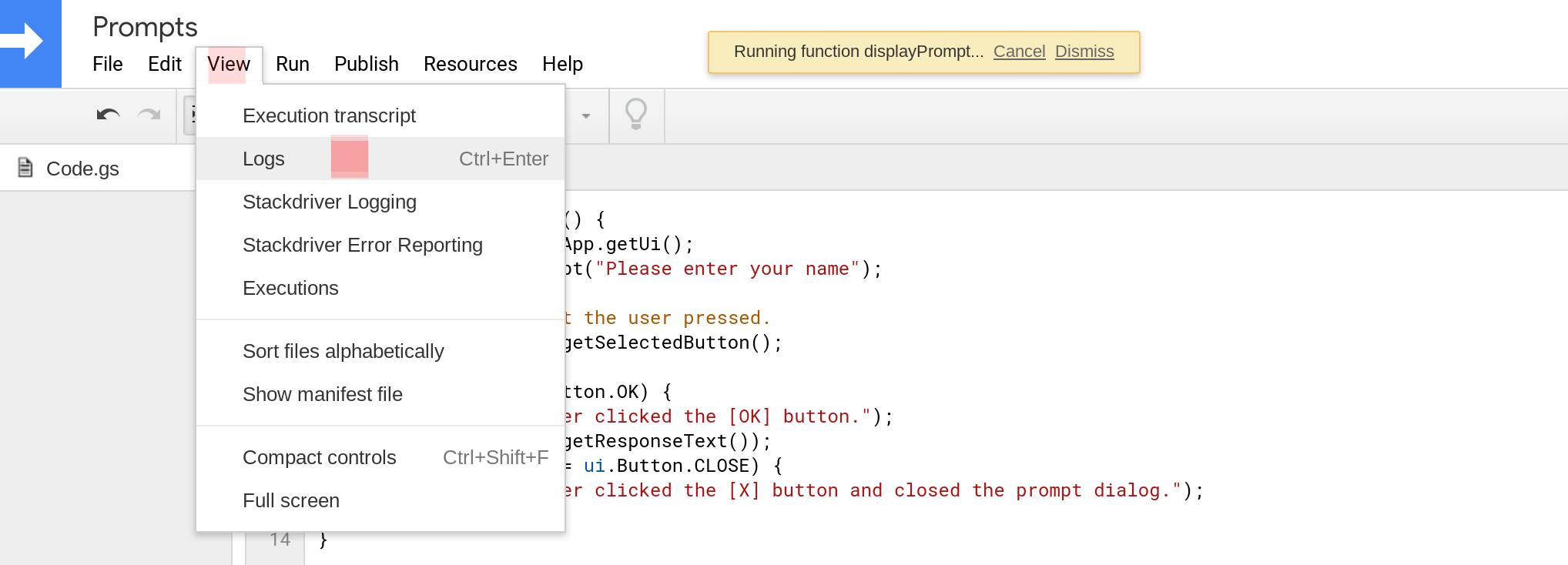This screenshot has width=1568, height=565.
Task: Open the function selector dropdown arrow
Action: [586, 116]
